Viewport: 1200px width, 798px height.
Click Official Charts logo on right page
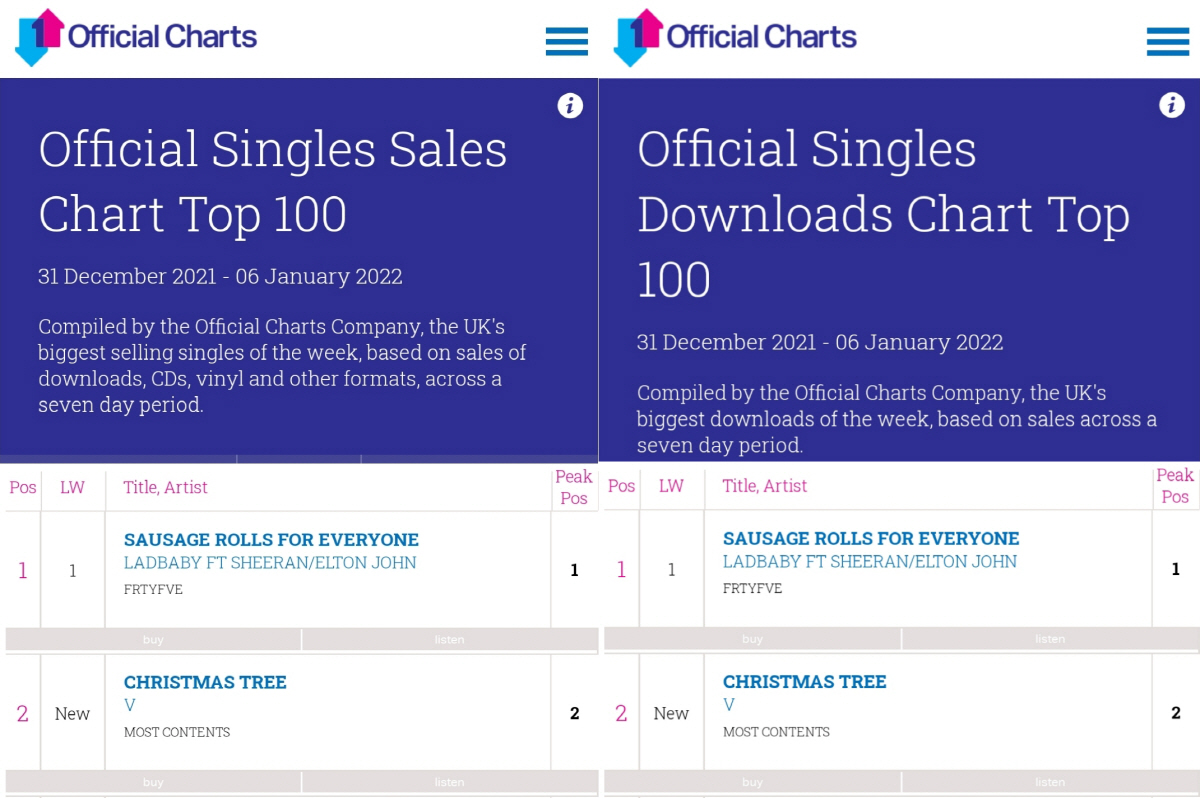pos(735,38)
